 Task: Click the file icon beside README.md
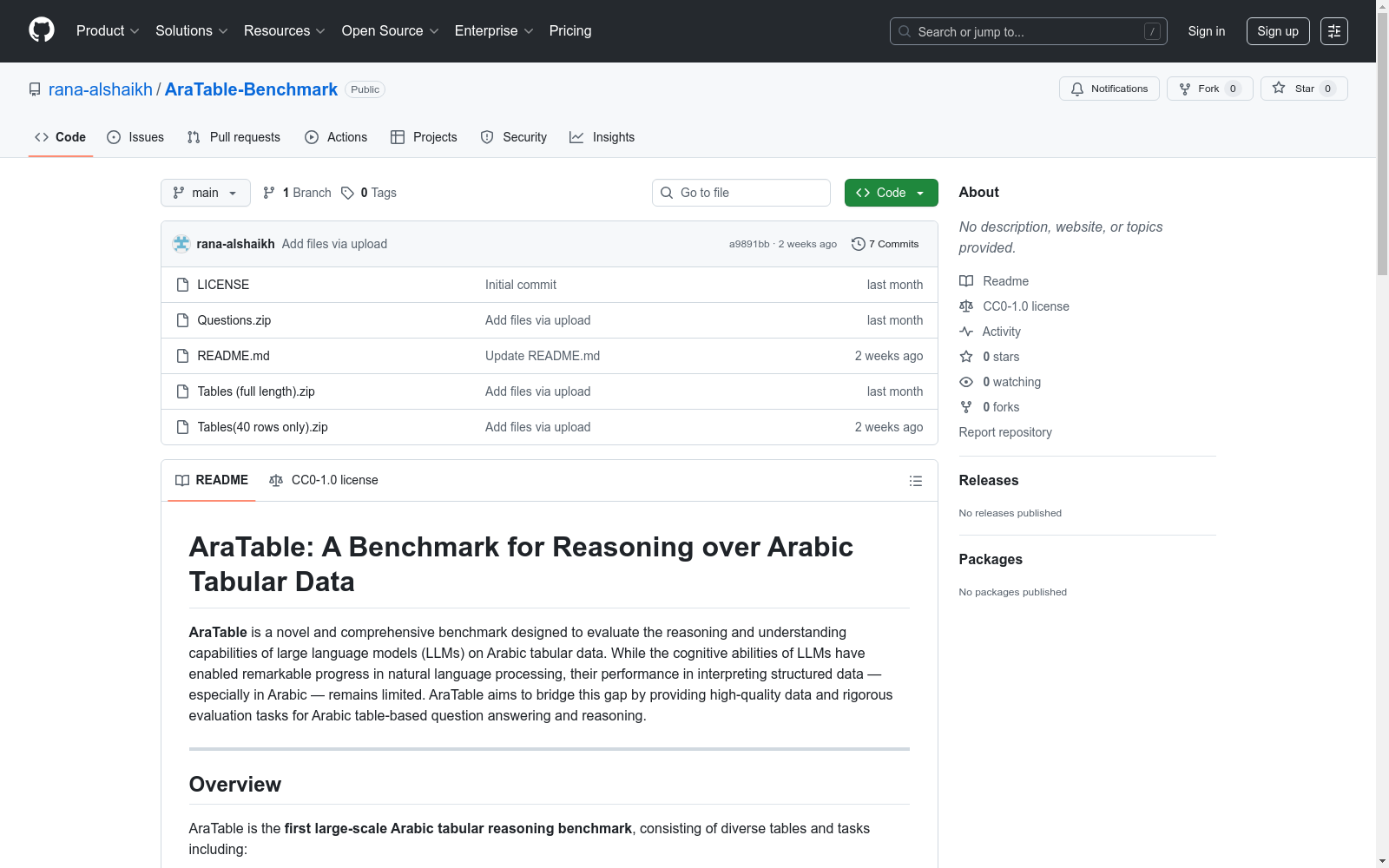coord(182,356)
